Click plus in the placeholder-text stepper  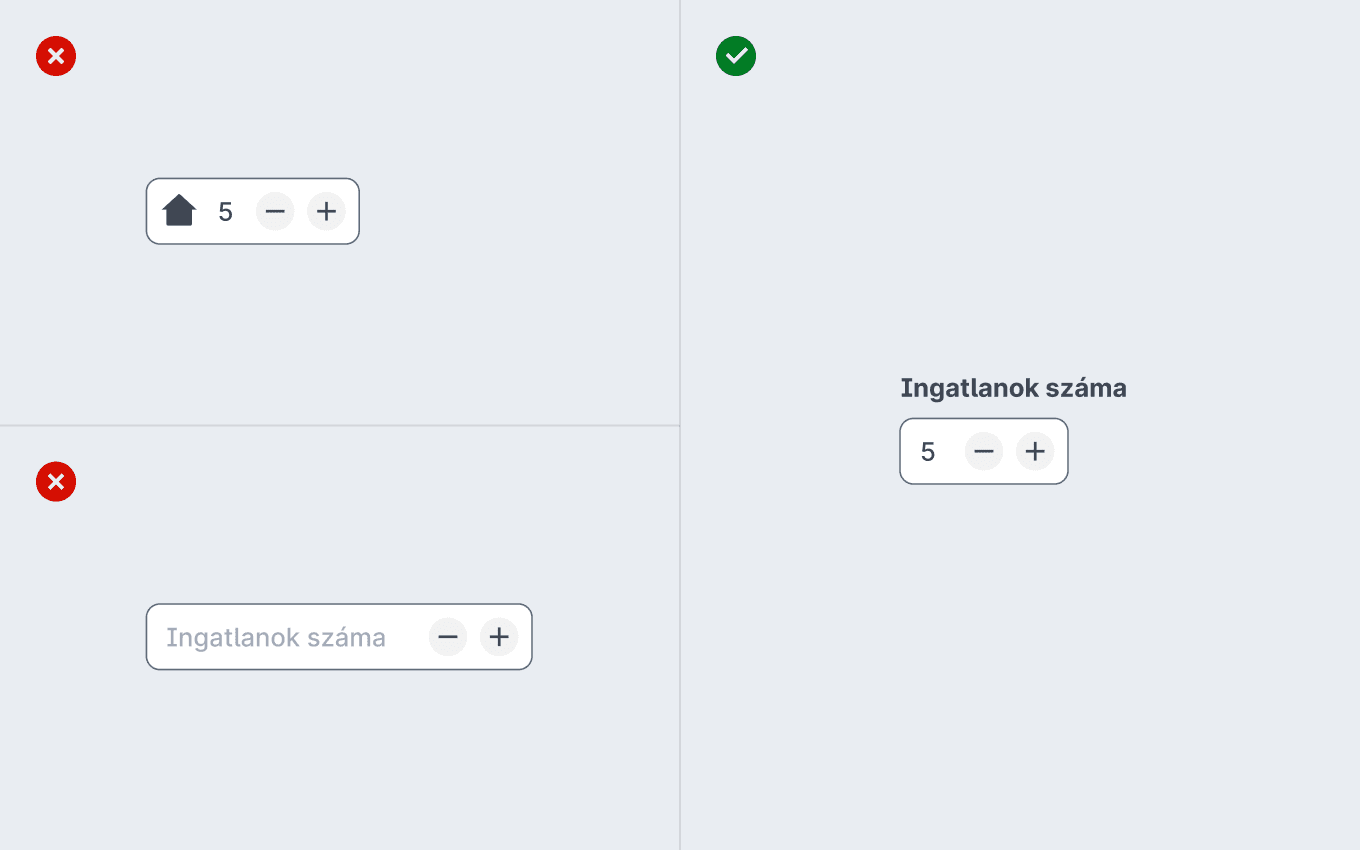(x=499, y=637)
